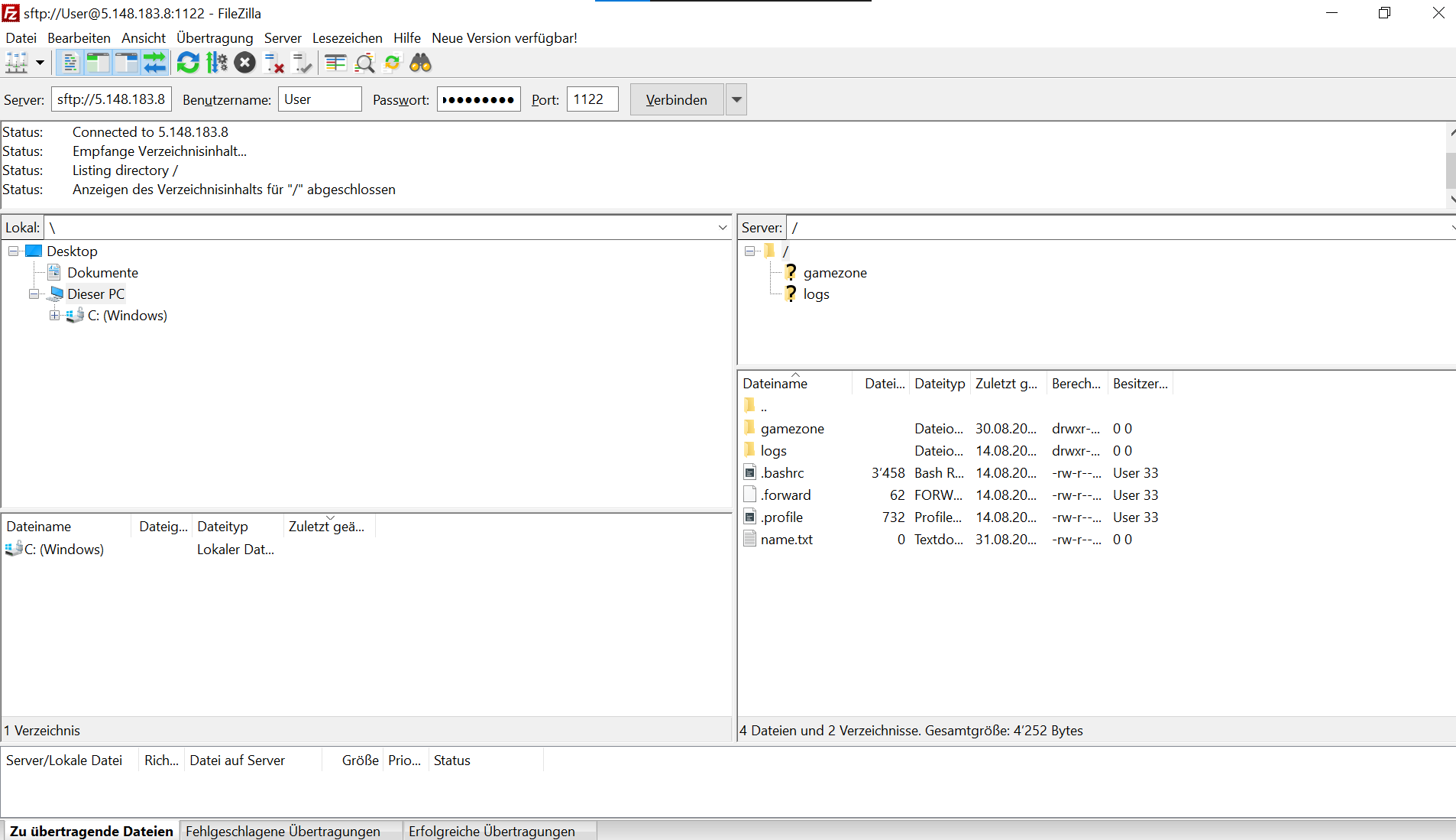Sort local files by Zuletzt geä... column

click(x=329, y=526)
